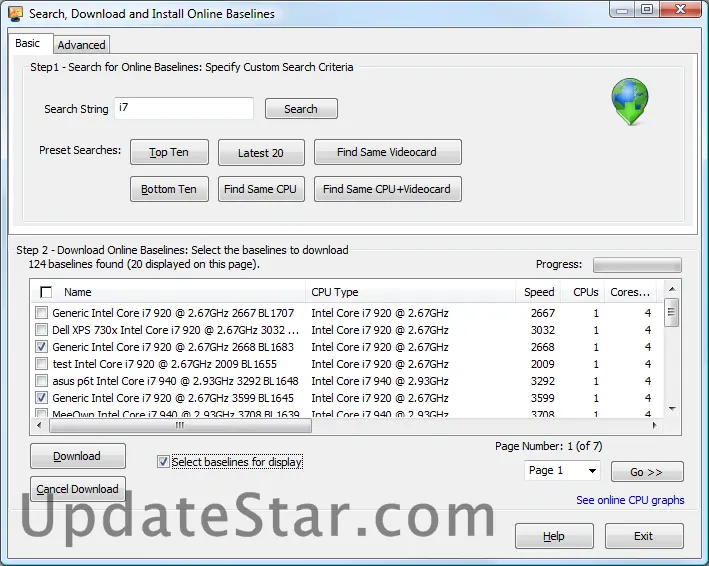709x566 pixels.
Task: Click the scroll left arrow of list
Action: tap(39, 425)
